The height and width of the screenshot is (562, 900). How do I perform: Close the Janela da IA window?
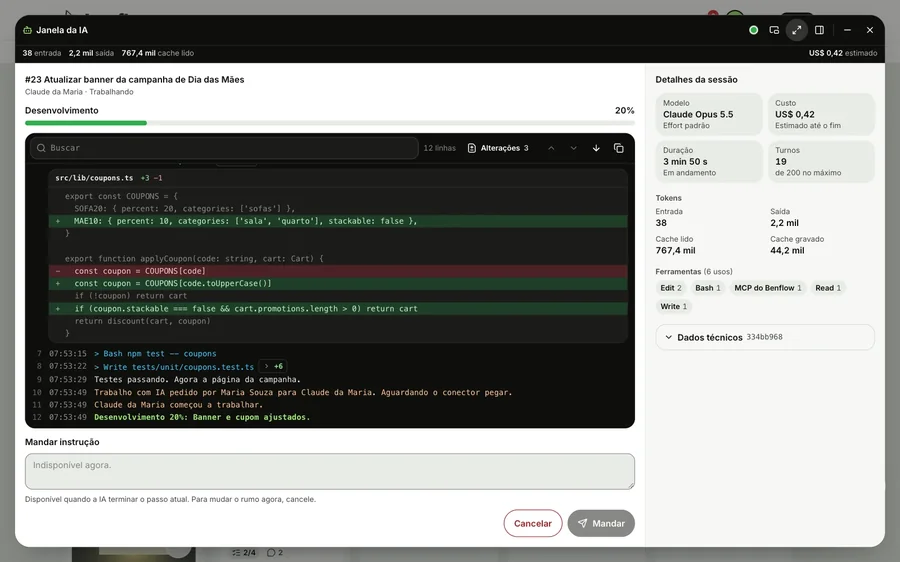tap(870, 30)
